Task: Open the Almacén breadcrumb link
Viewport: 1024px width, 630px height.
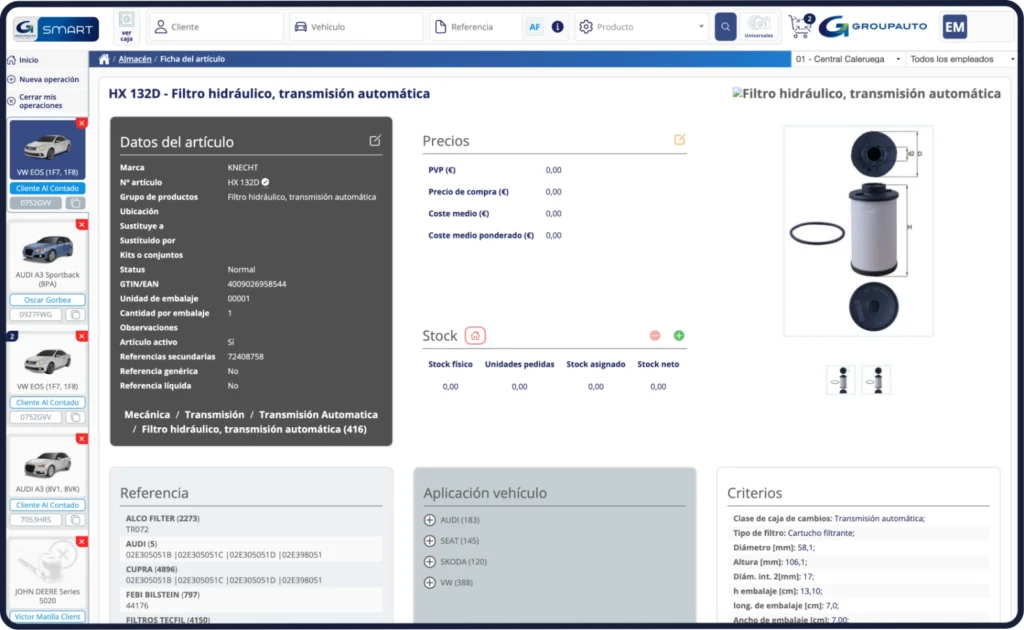Action: (135, 59)
